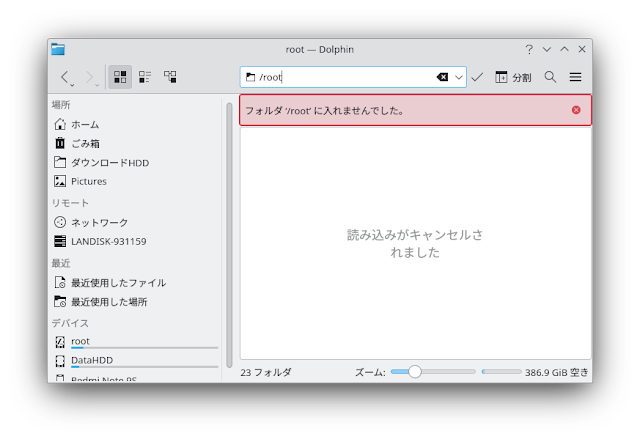Open back history dropdown arrow
The height and width of the screenshot is (439, 640).
[72, 85]
